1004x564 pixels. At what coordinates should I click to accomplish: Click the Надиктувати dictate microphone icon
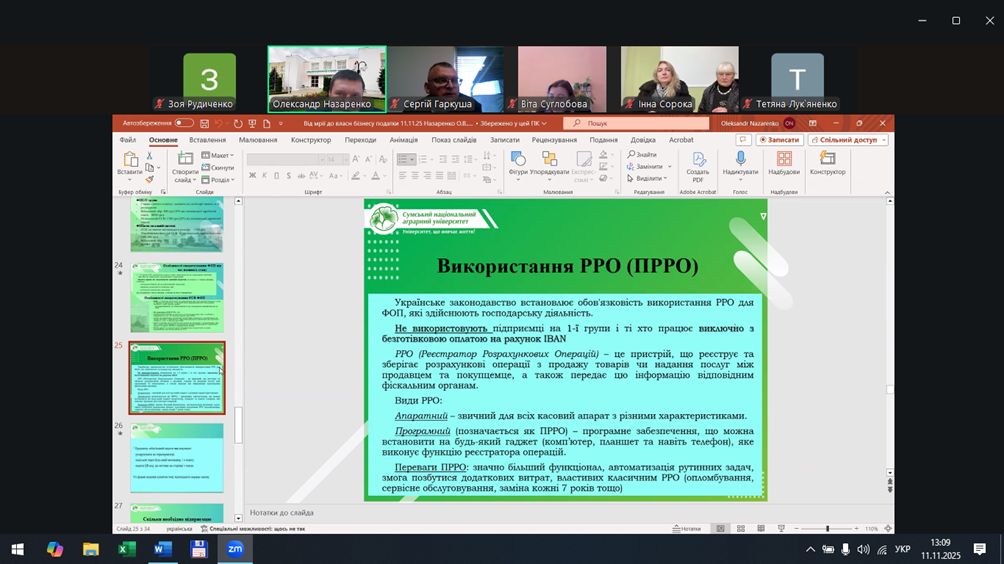[740, 161]
